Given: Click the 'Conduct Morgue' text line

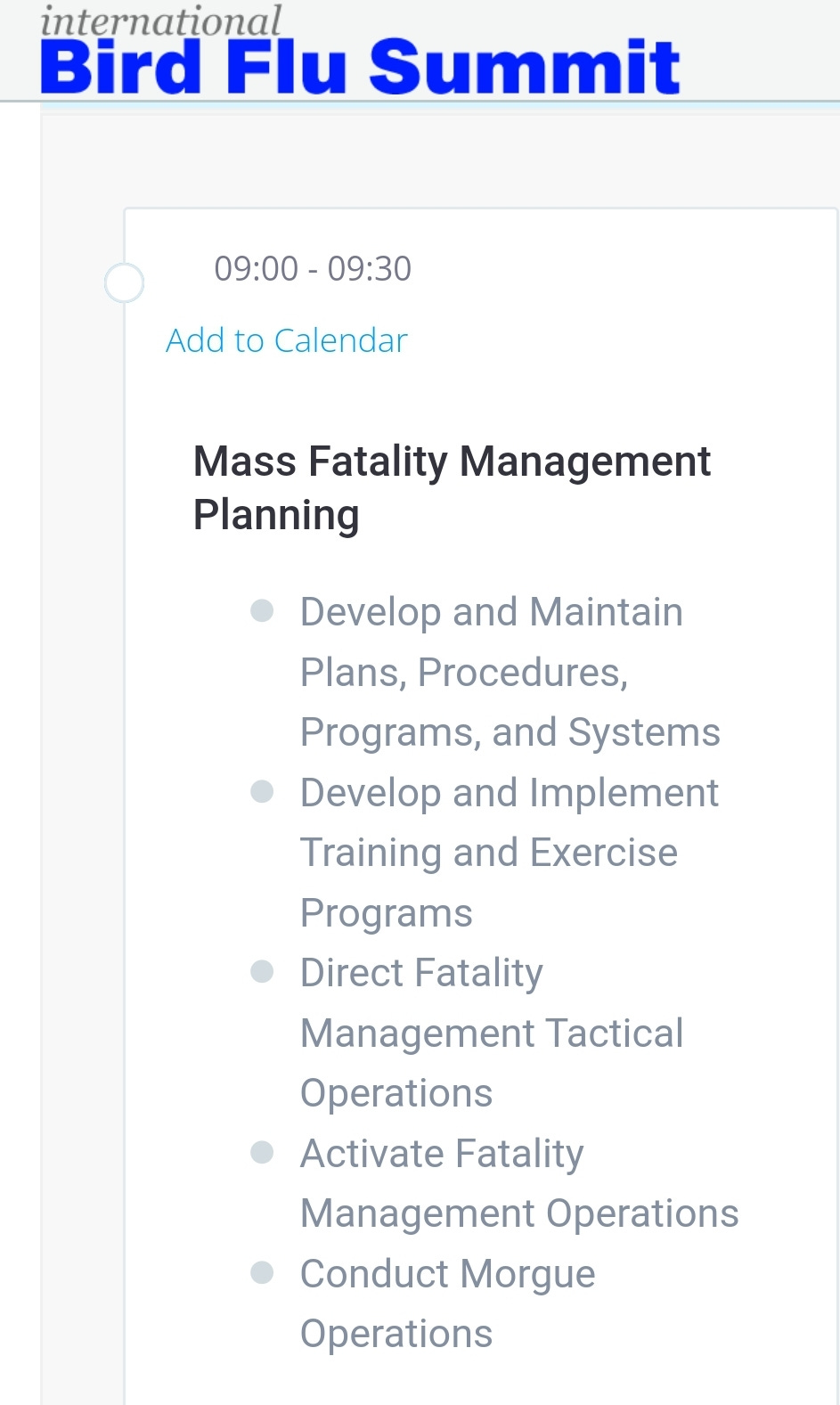Looking at the screenshot, I should point(447,1274).
